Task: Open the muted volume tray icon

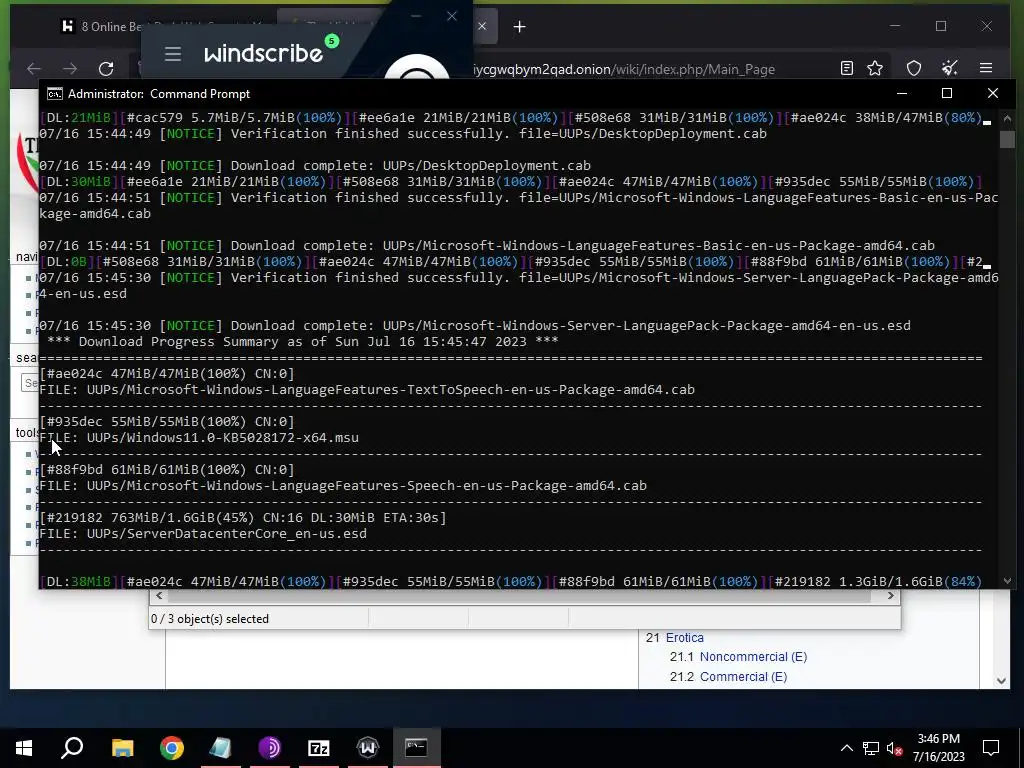Action: click(x=895, y=748)
